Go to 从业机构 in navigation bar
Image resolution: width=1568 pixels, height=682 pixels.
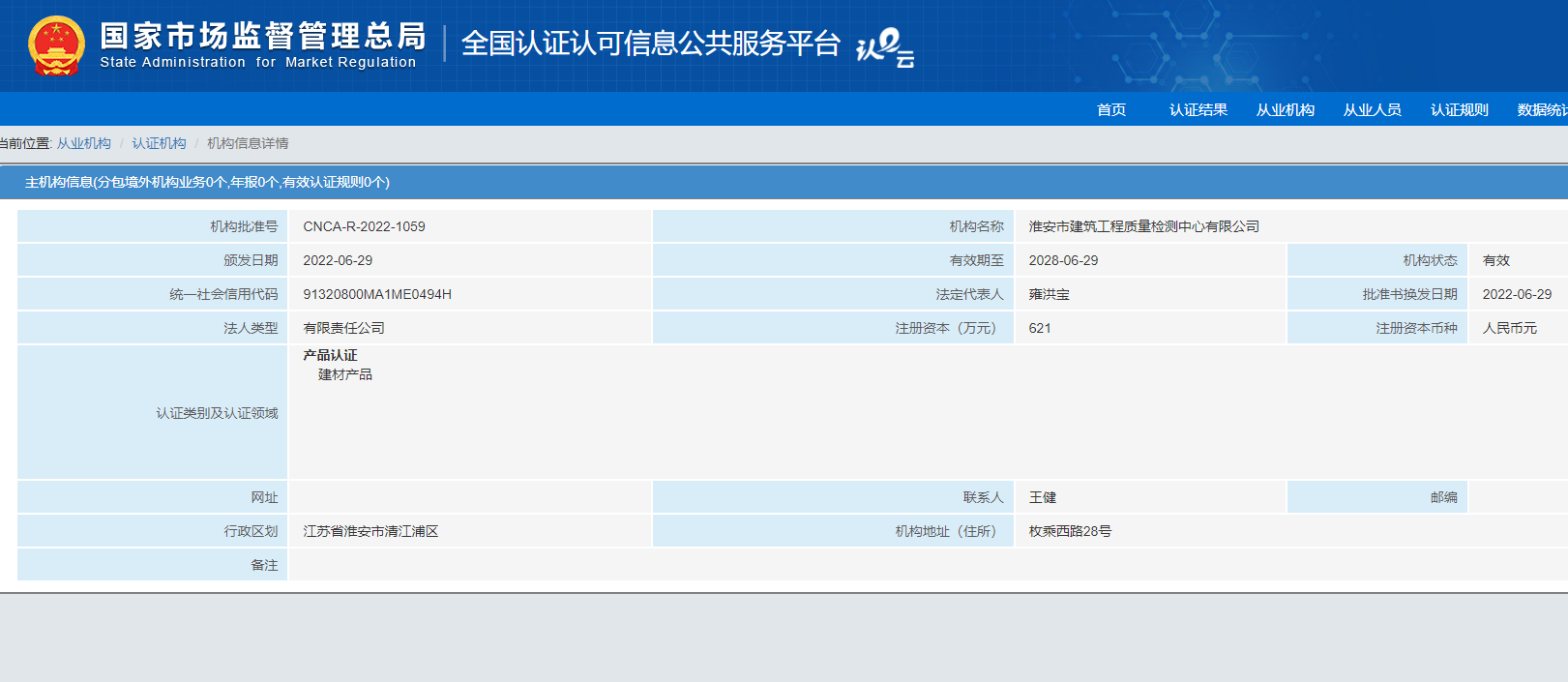tap(1285, 109)
